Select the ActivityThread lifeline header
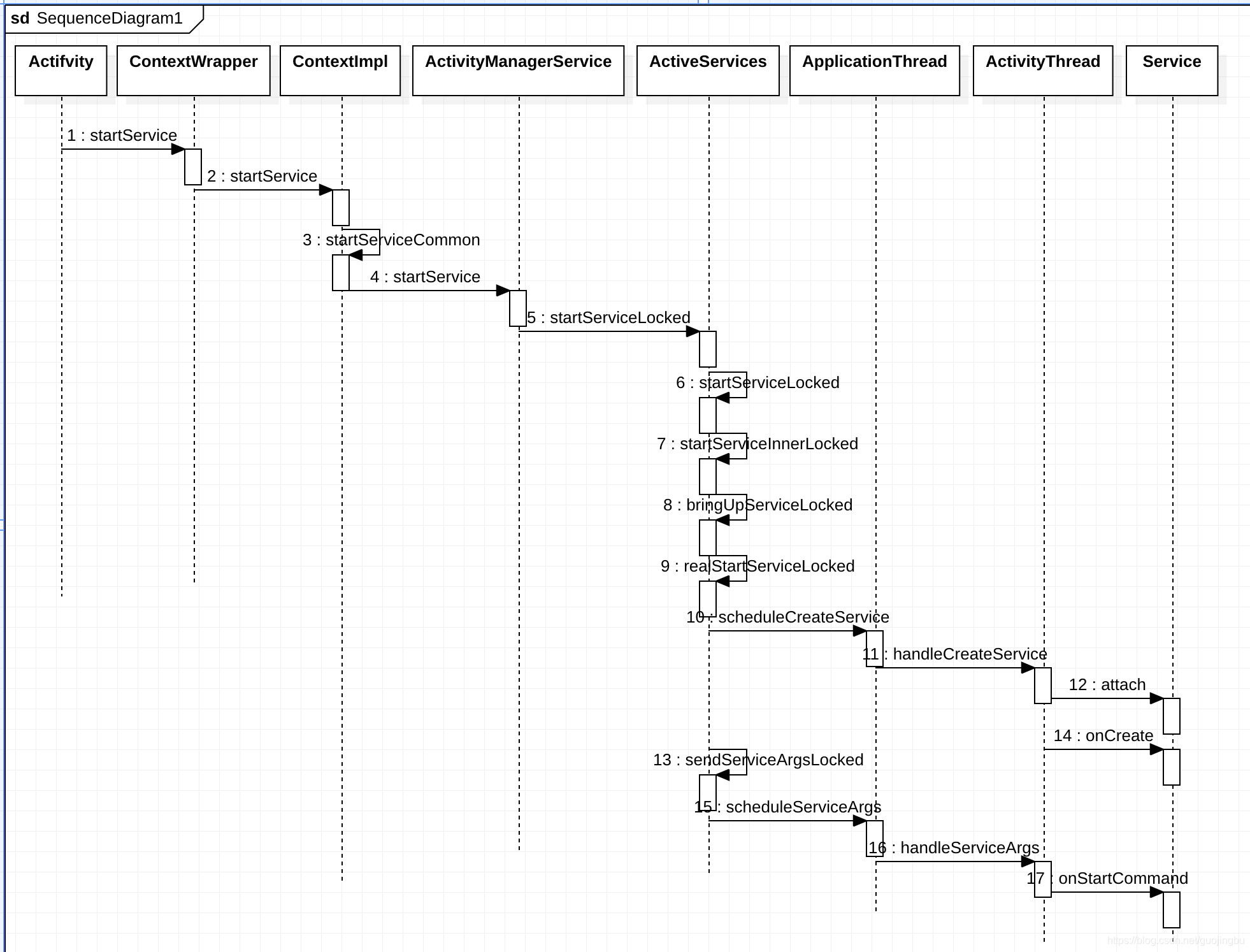This screenshot has height=952, width=1250. (1044, 71)
